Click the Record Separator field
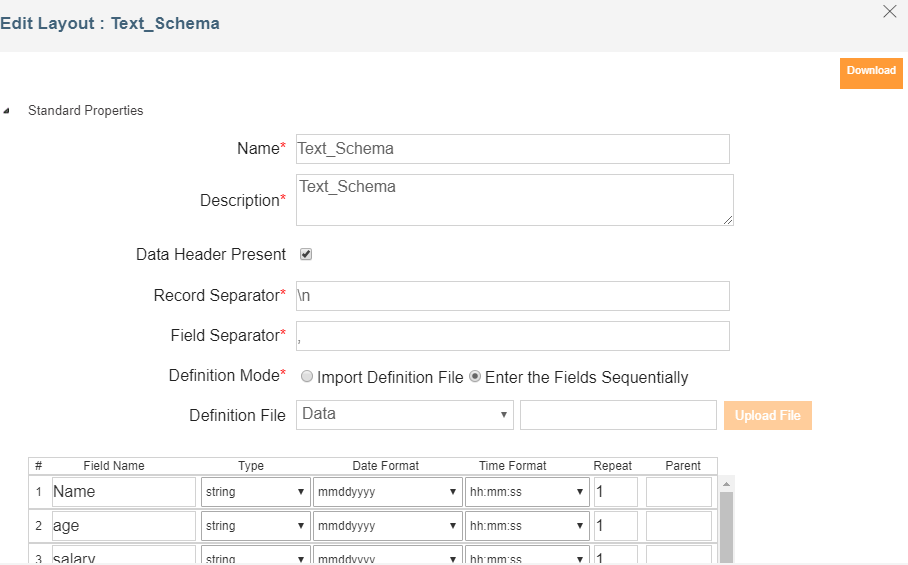The image size is (908, 565). [513, 296]
